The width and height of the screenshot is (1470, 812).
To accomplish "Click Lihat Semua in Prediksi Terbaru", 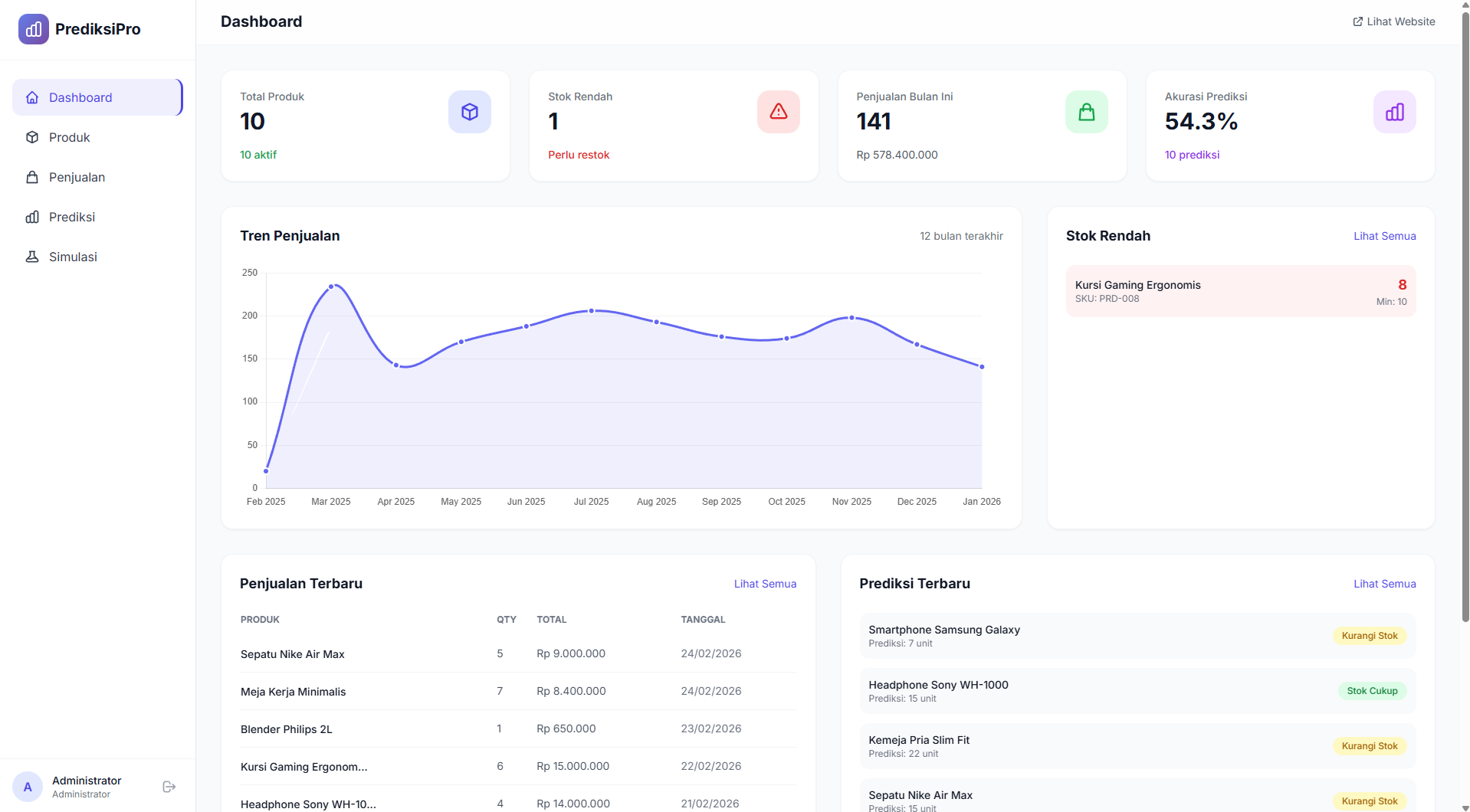I will [x=1384, y=584].
